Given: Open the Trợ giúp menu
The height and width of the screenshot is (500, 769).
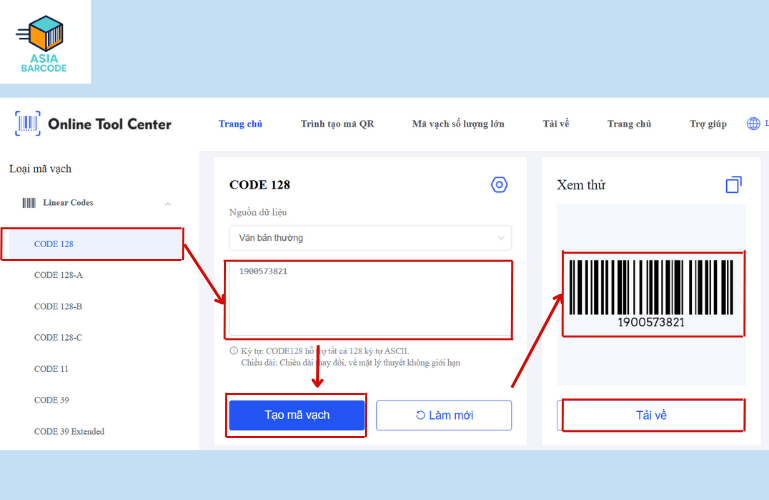Looking at the screenshot, I should click(708, 124).
